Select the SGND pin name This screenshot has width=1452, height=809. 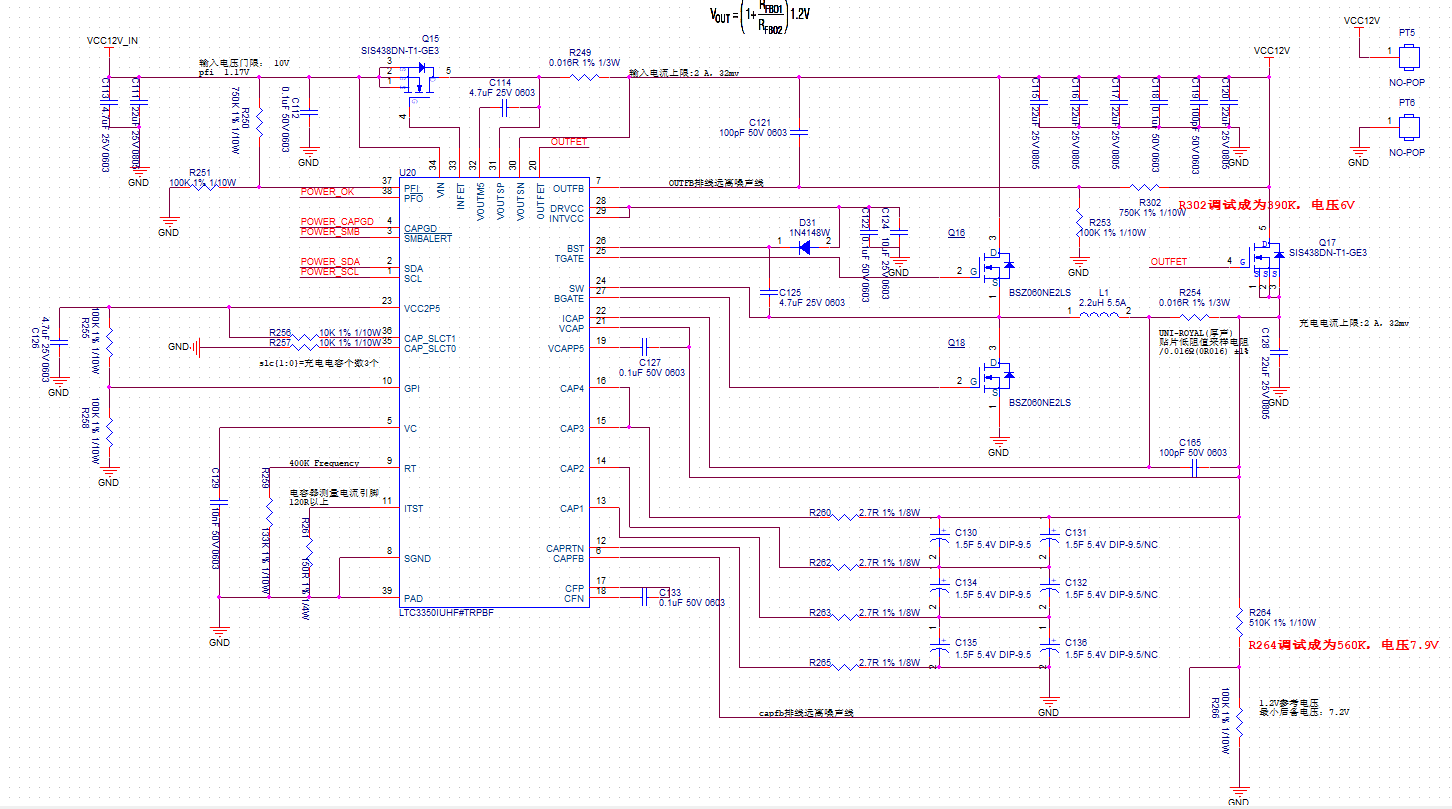click(416, 558)
